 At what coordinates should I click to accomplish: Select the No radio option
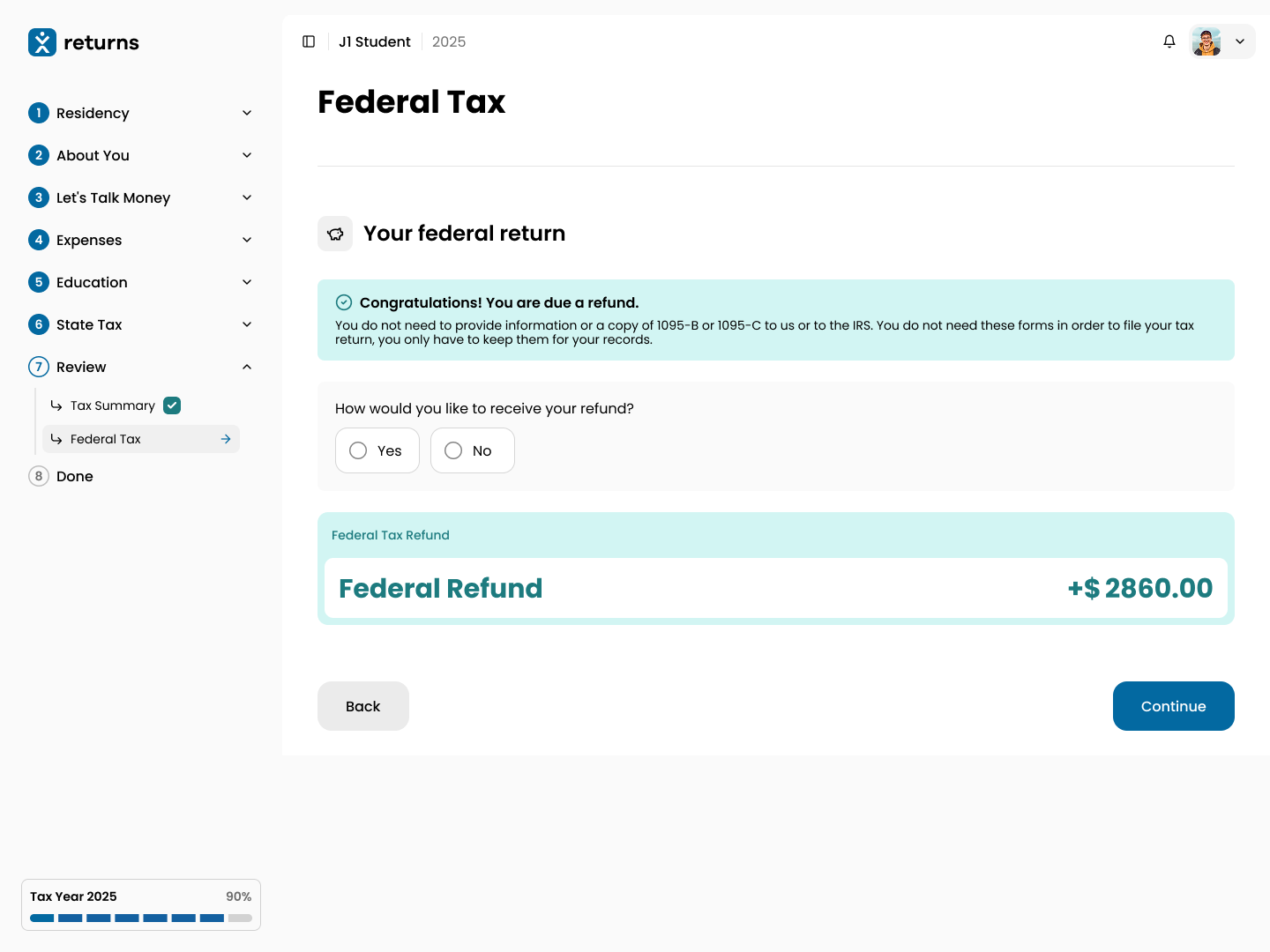(453, 450)
